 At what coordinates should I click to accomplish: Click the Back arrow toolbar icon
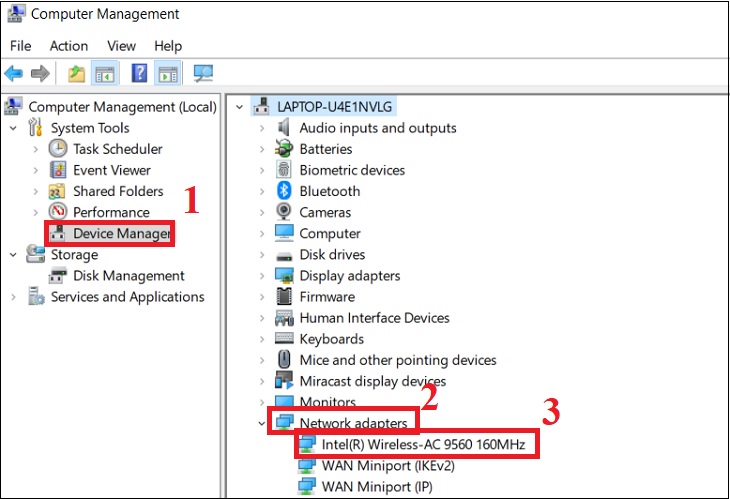tap(13, 73)
